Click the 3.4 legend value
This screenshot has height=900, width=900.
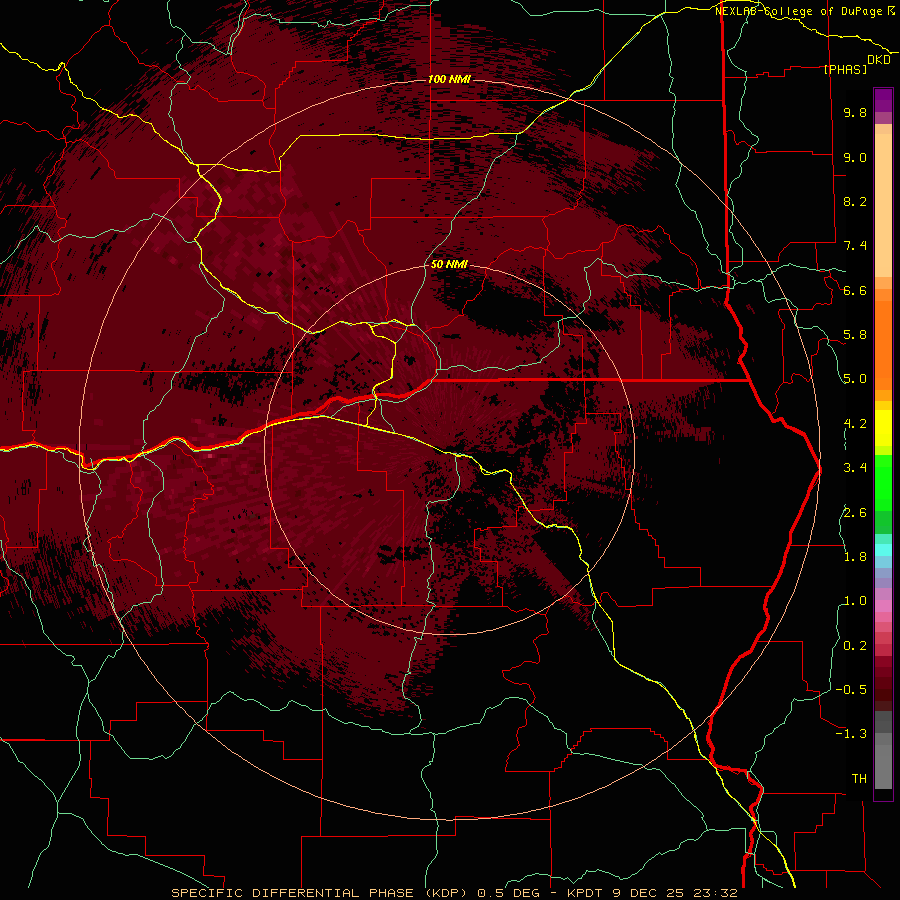click(855, 468)
